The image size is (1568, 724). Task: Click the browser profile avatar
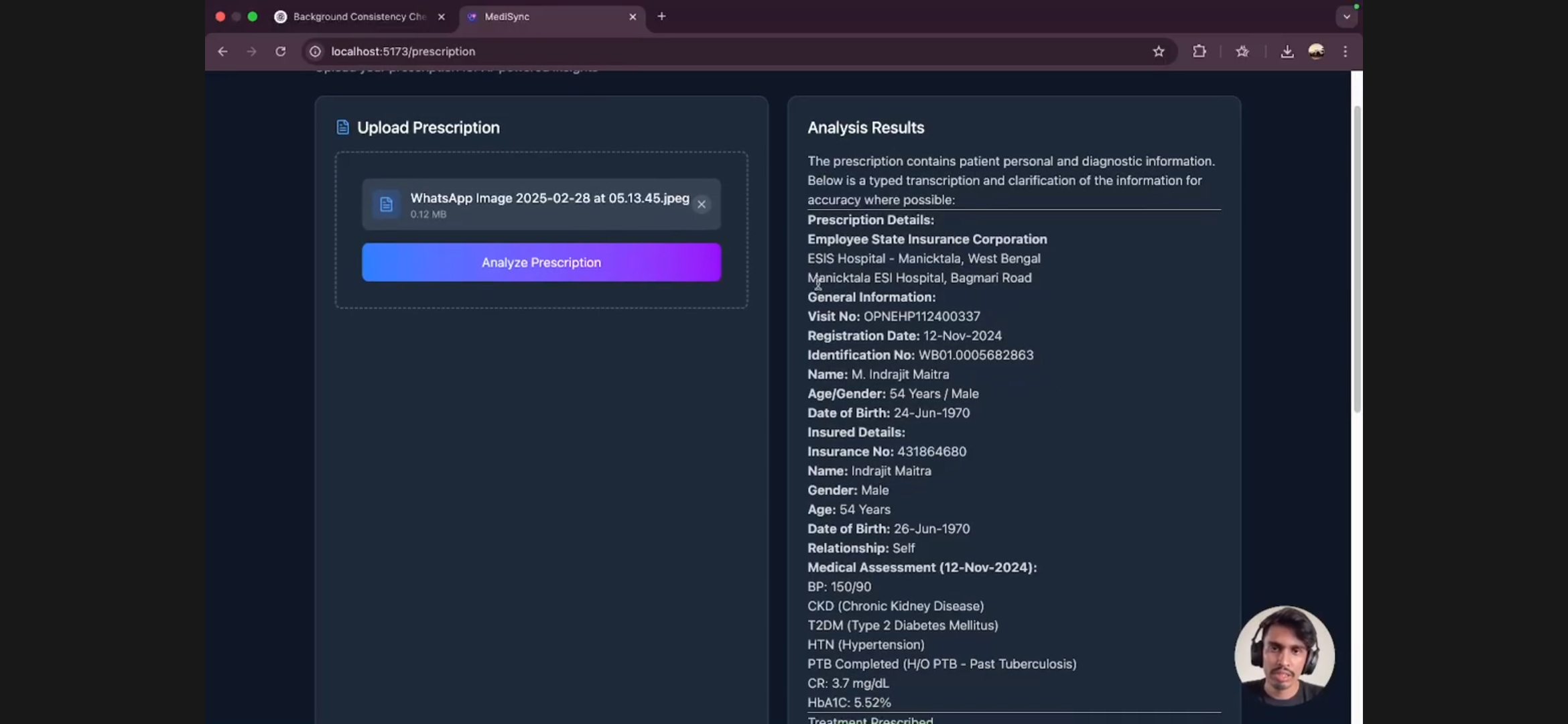pos(1316,52)
